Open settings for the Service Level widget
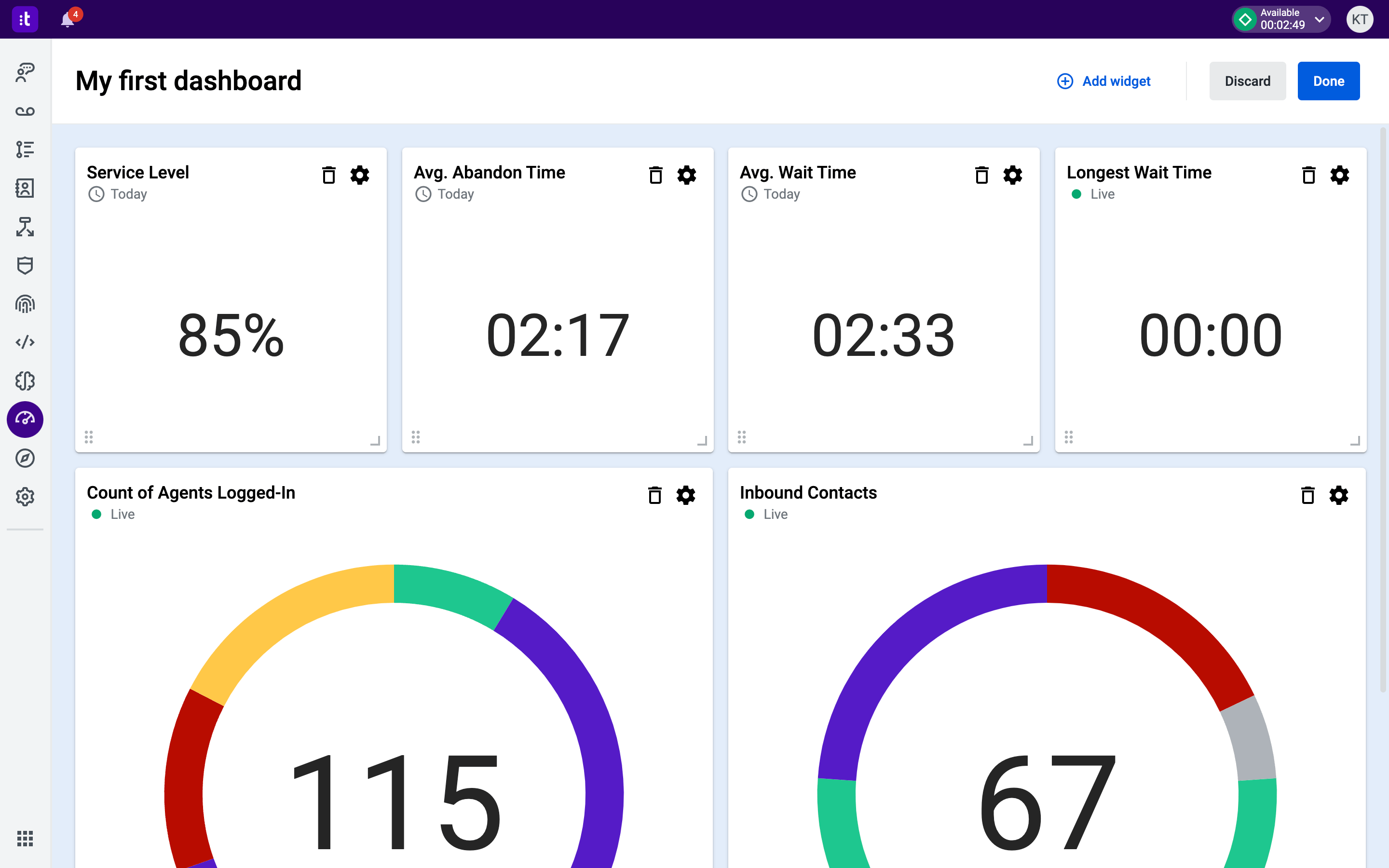Screen dimensions: 1389x868 (360, 175)
